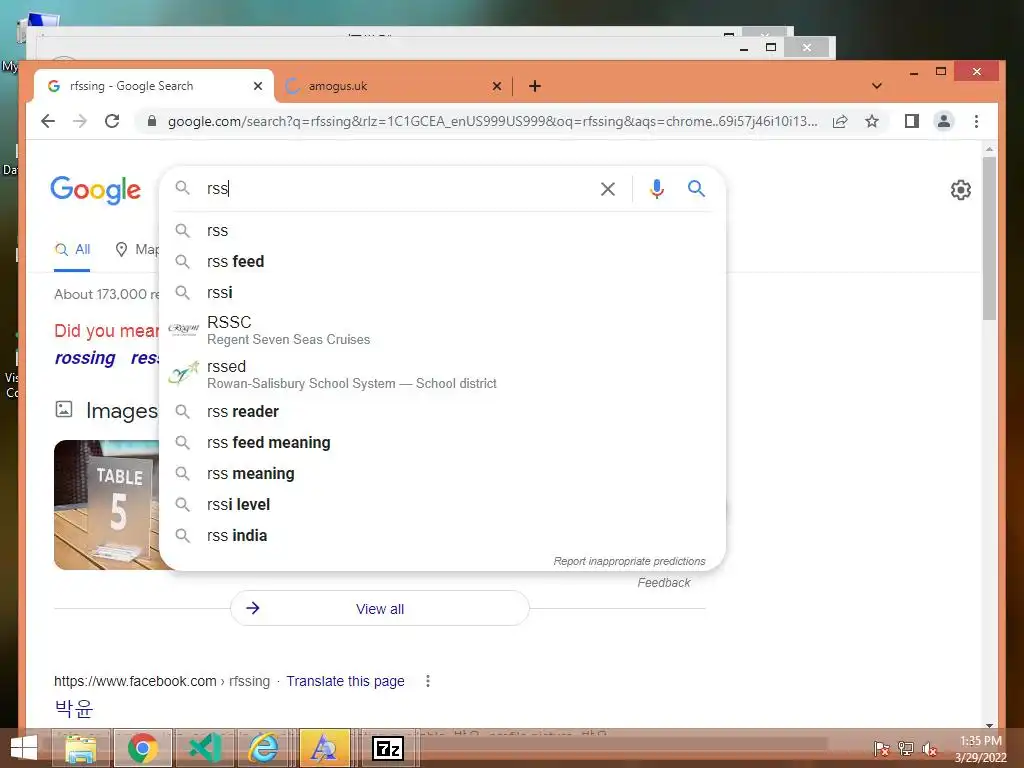Screen dimensions: 1024x768
Task: Open the taskbar app with A icon
Action: pyautogui.click(x=324, y=748)
